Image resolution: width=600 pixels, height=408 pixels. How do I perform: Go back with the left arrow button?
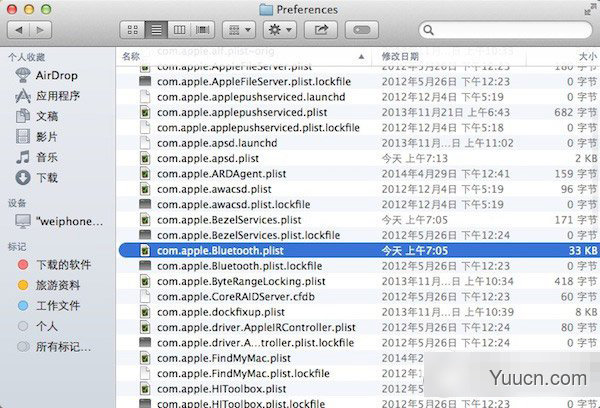[x=19, y=30]
